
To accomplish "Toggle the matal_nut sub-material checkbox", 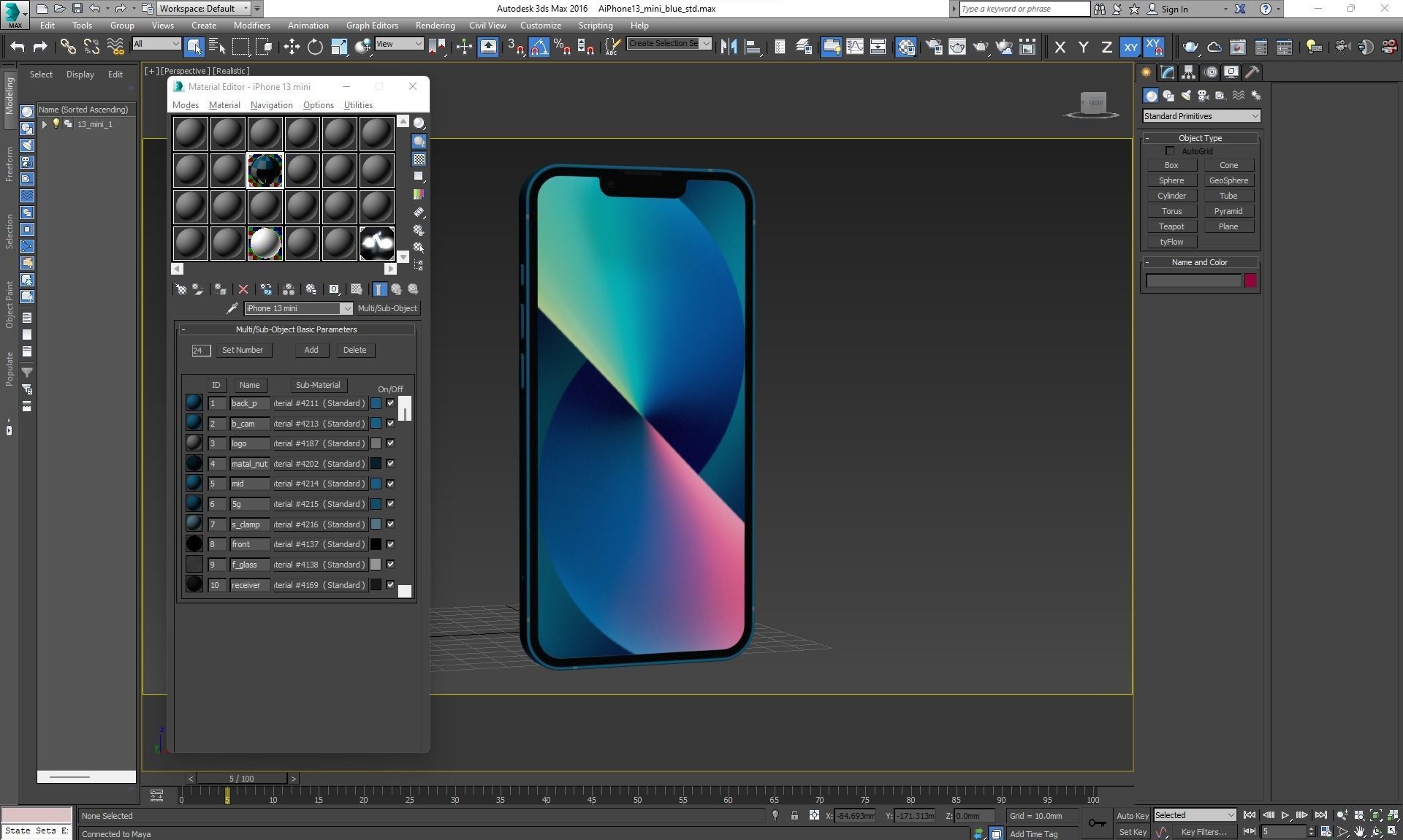I will point(390,464).
